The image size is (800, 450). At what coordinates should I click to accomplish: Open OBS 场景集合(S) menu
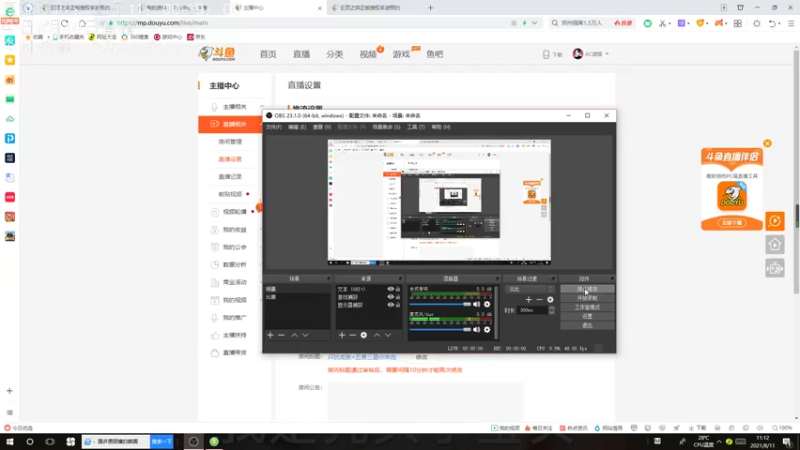click(x=386, y=127)
